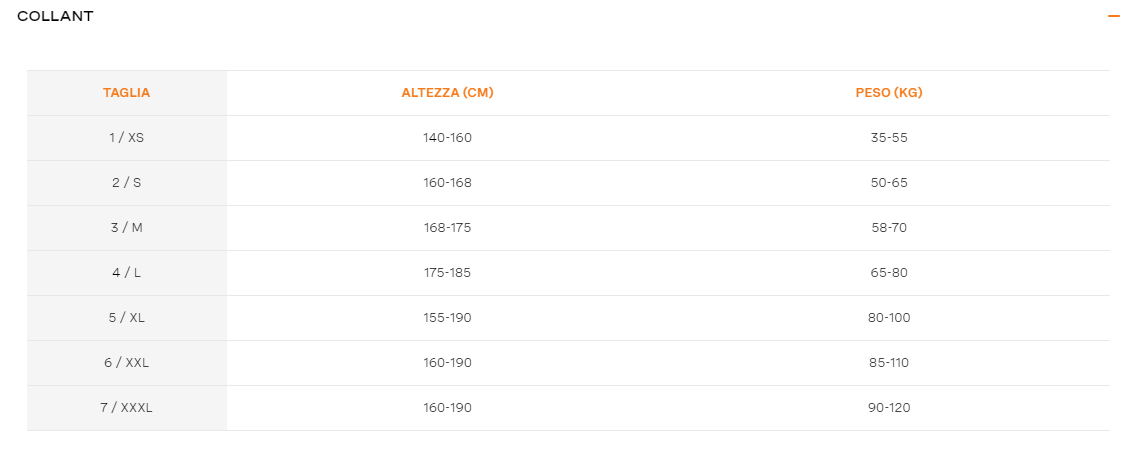Select the 168-175 height value
The image size is (1128, 452).
[447, 227]
